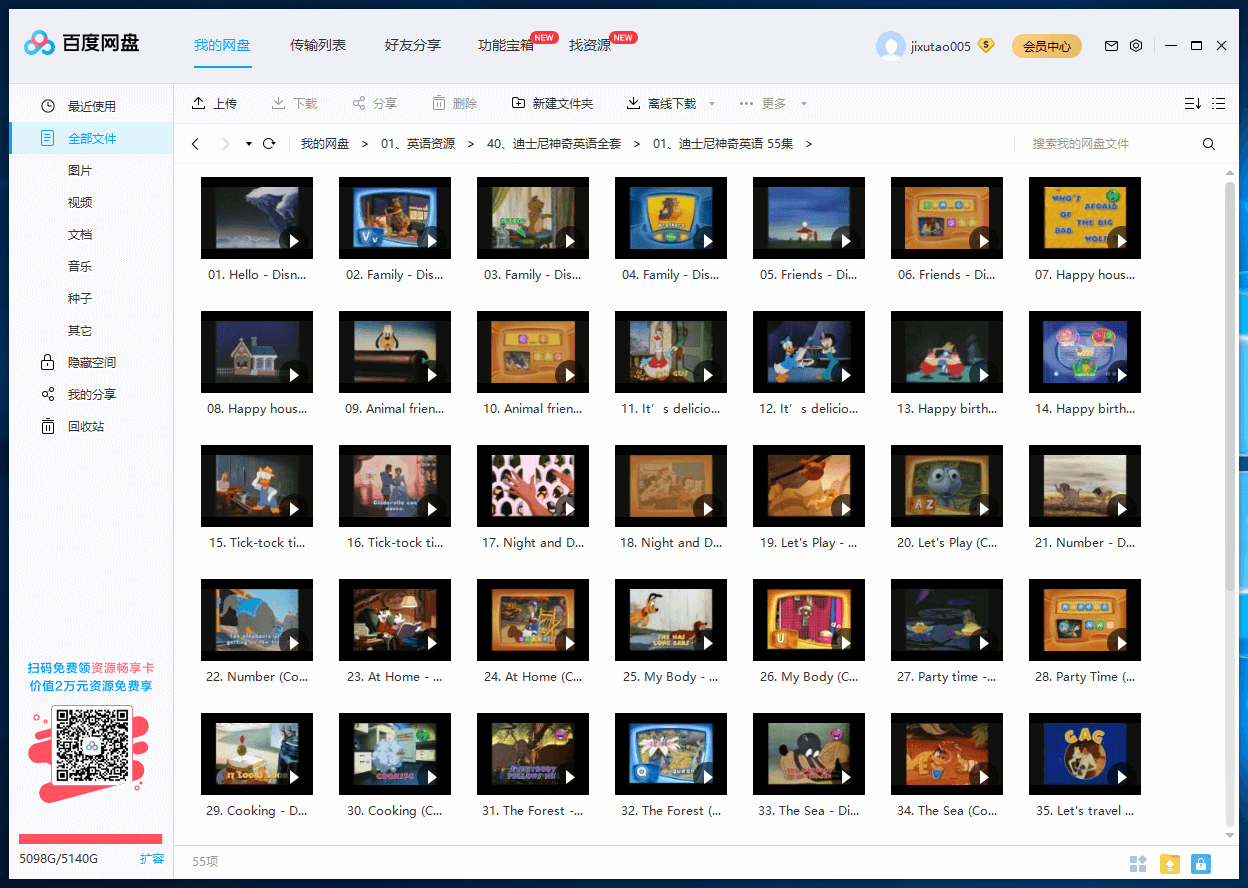Click the search magnifier icon
This screenshot has height=888, width=1248.
click(x=1209, y=144)
